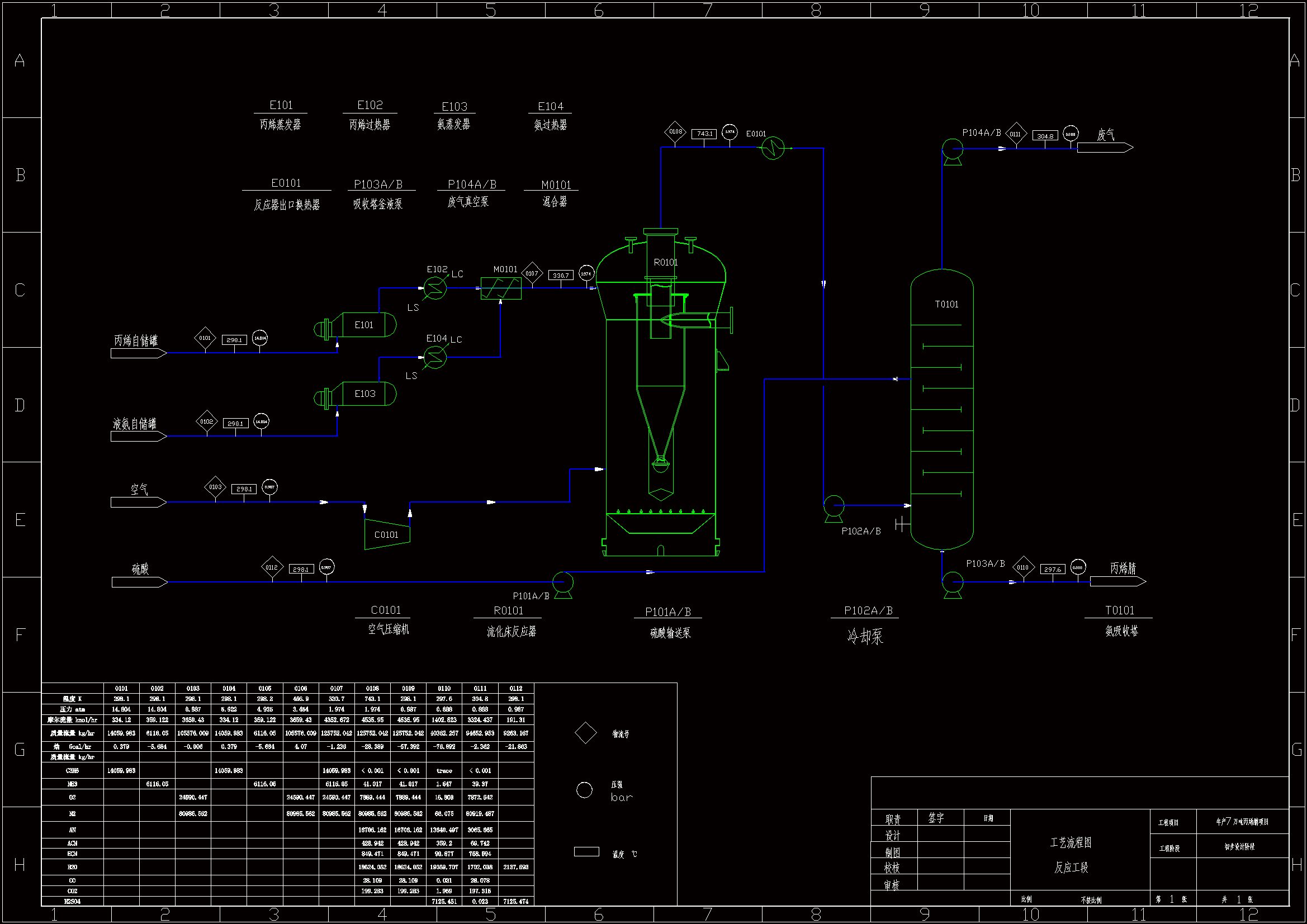Click the H2SO4 row header in table

(x=72, y=902)
